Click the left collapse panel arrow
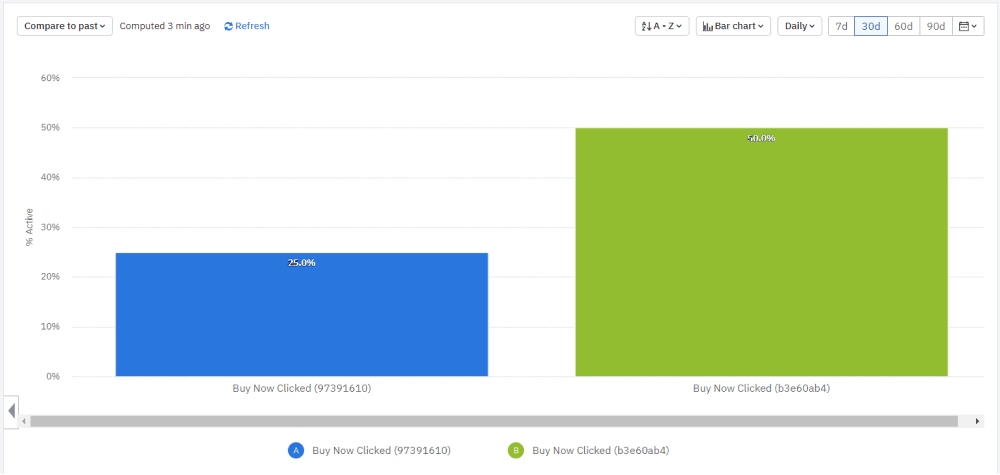The image size is (1000, 475). pos(11,411)
